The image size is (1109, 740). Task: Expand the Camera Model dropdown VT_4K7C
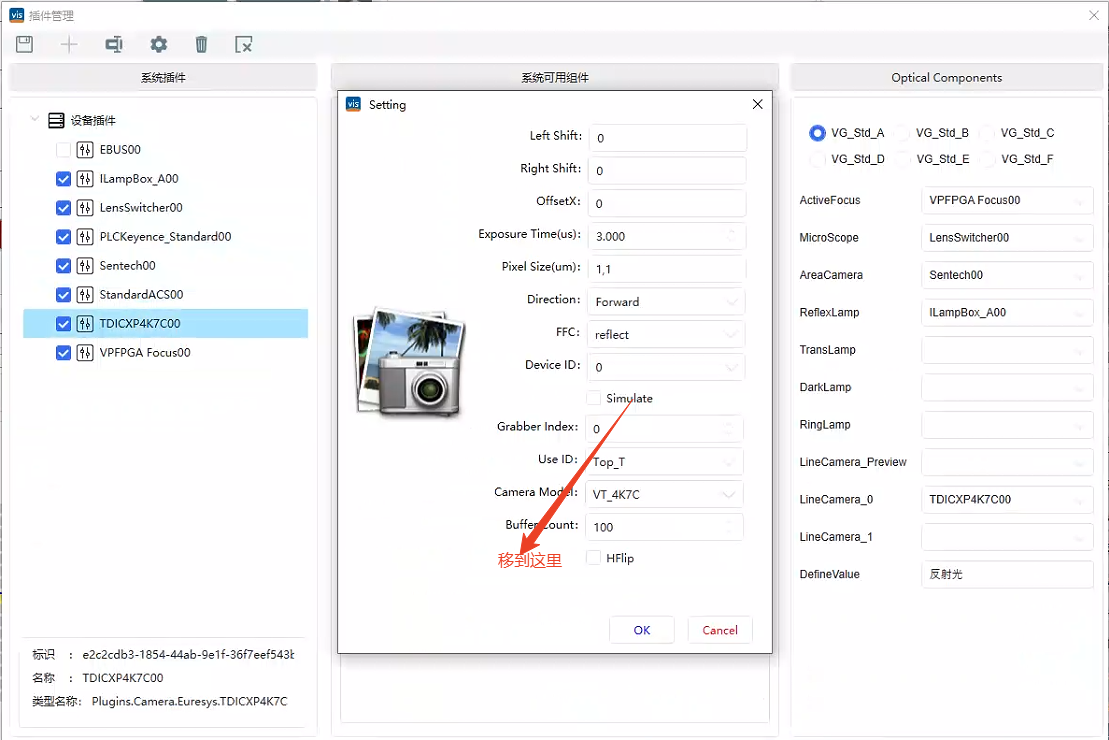[x=666, y=494]
